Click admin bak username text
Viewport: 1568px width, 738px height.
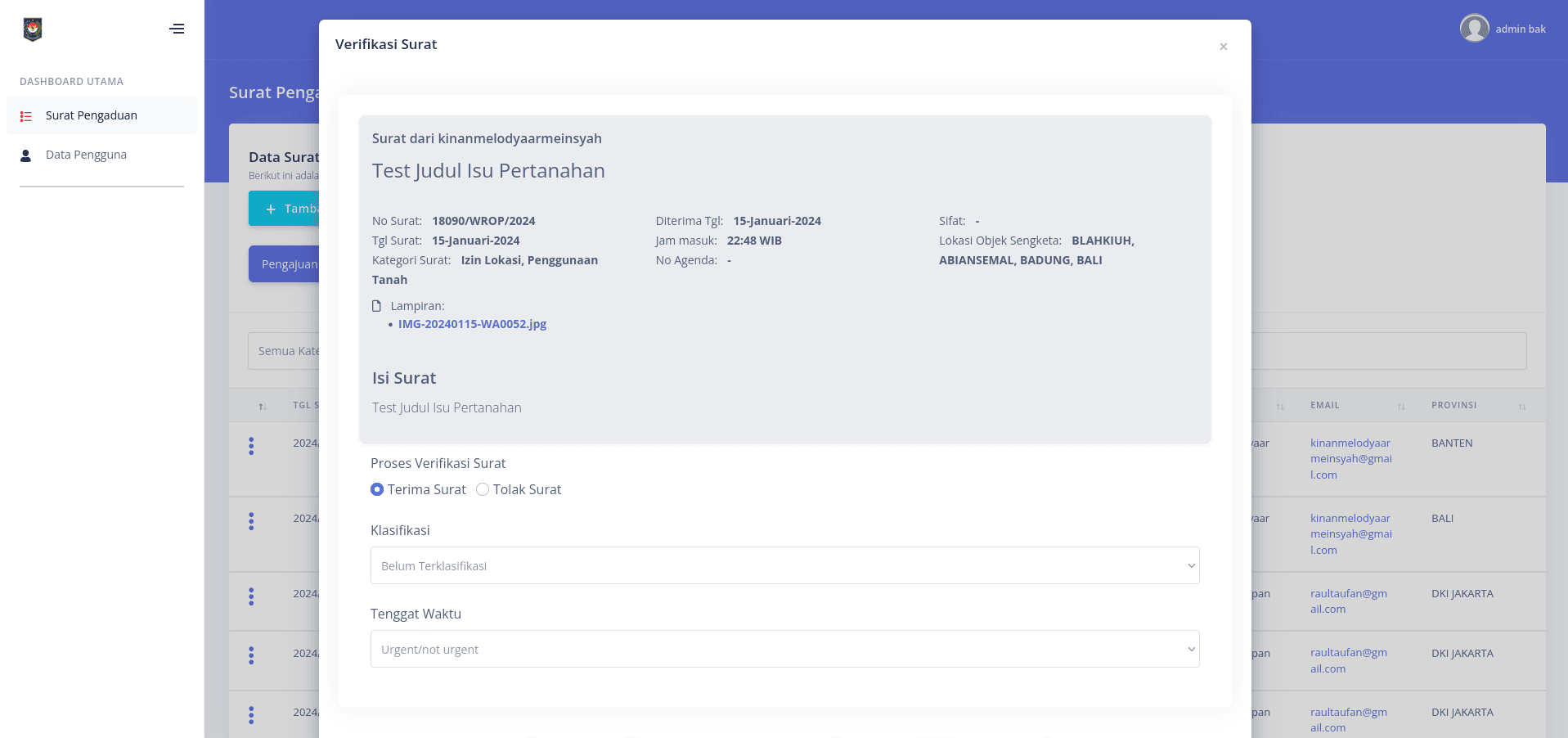[x=1521, y=29]
